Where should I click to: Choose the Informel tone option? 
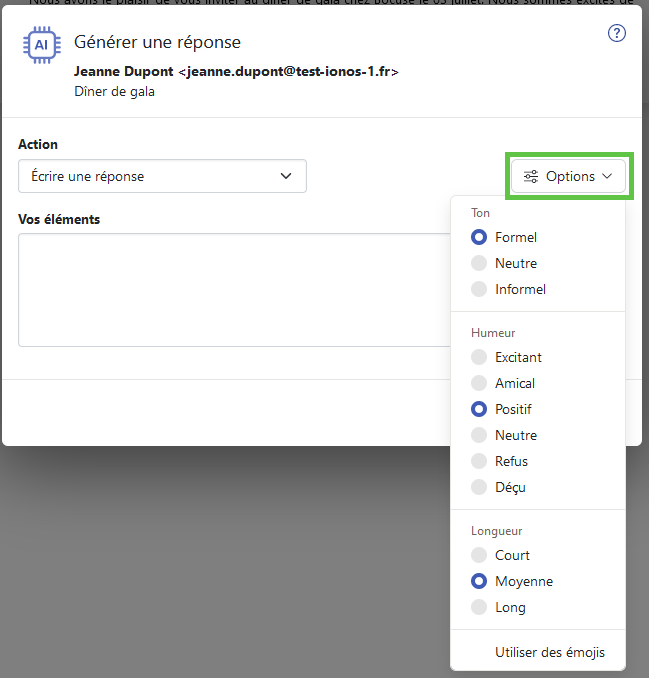pyautogui.click(x=479, y=289)
